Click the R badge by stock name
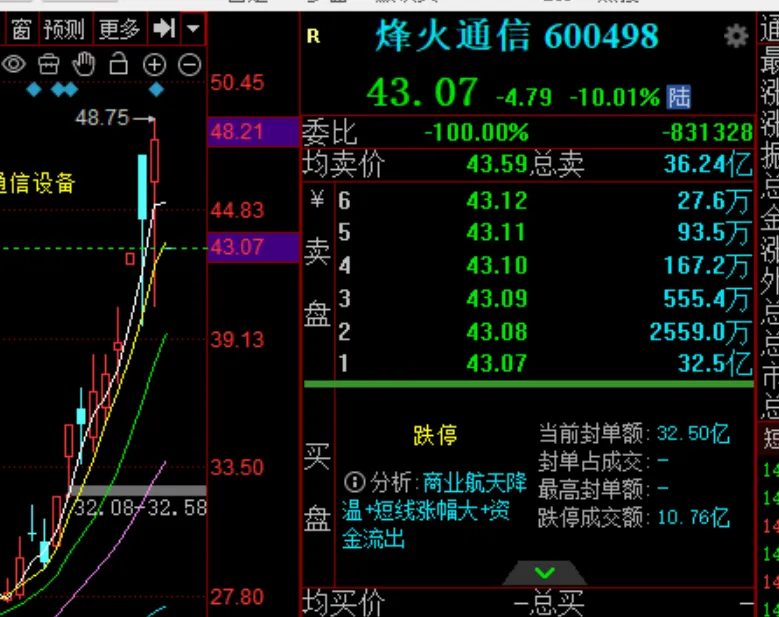 pos(313,37)
